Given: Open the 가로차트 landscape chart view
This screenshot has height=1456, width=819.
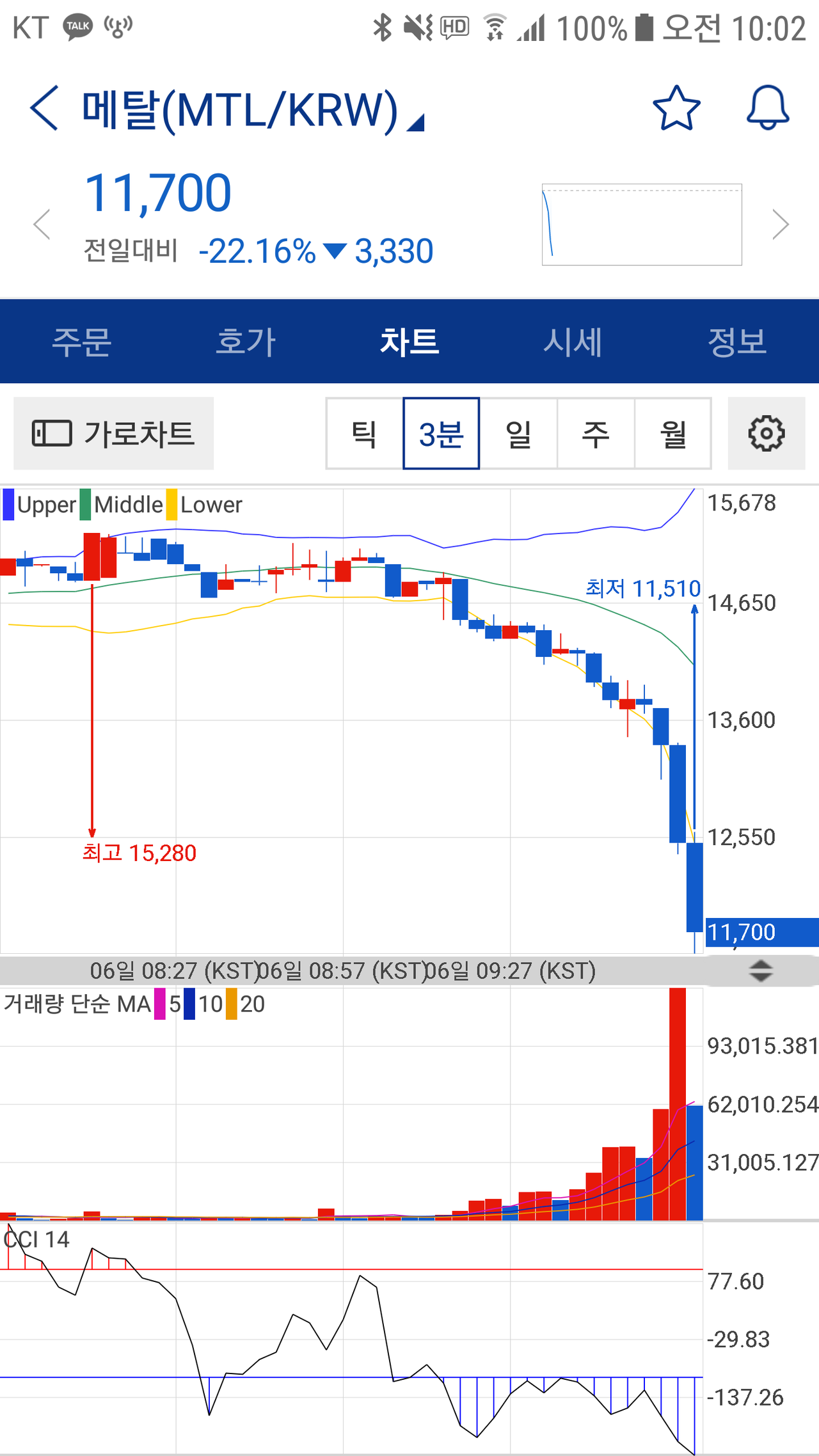Looking at the screenshot, I should coord(114,434).
